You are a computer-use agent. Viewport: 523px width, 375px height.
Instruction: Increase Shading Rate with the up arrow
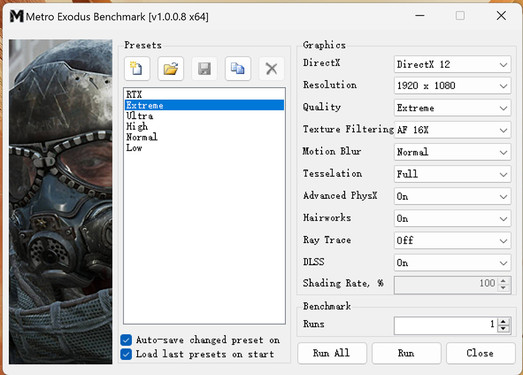coord(503,281)
